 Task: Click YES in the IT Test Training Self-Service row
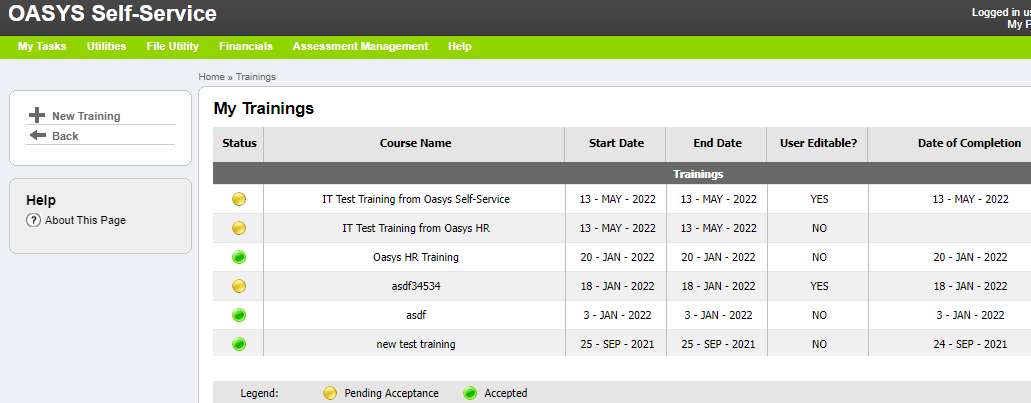point(819,199)
